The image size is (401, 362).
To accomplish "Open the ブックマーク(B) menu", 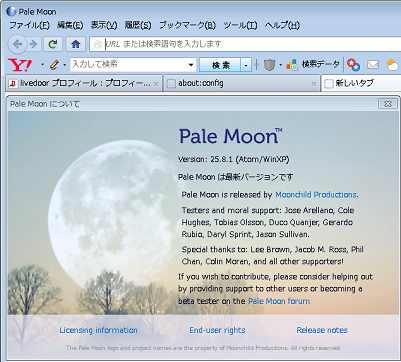I will point(187,25).
